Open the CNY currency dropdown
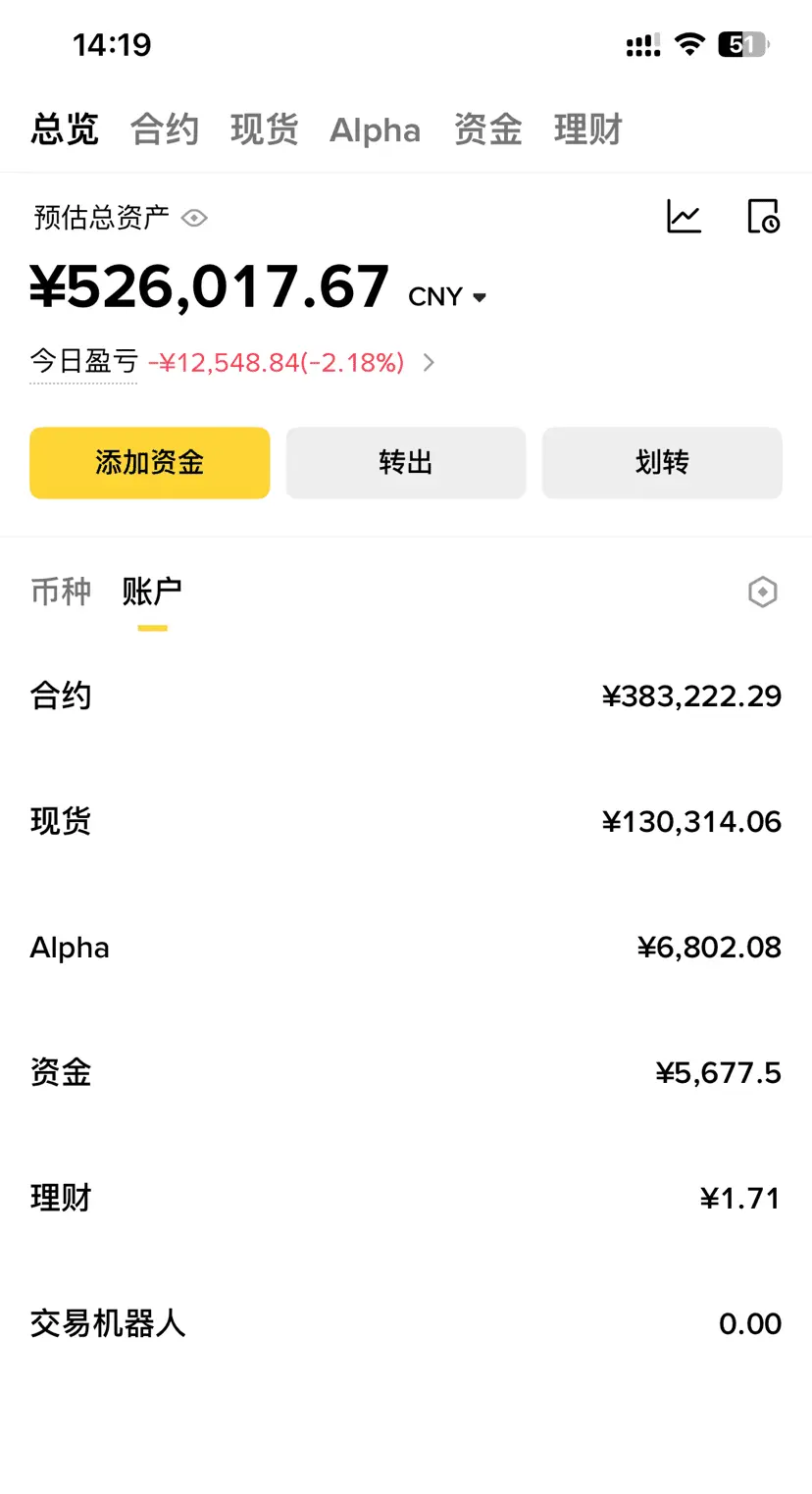Image resolution: width=812 pixels, height=1494 pixels. click(x=448, y=296)
